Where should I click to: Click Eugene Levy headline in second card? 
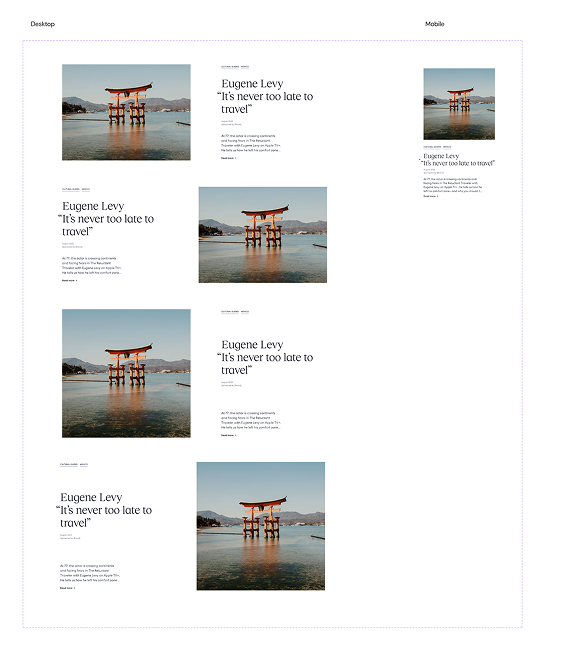click(106, 219)
